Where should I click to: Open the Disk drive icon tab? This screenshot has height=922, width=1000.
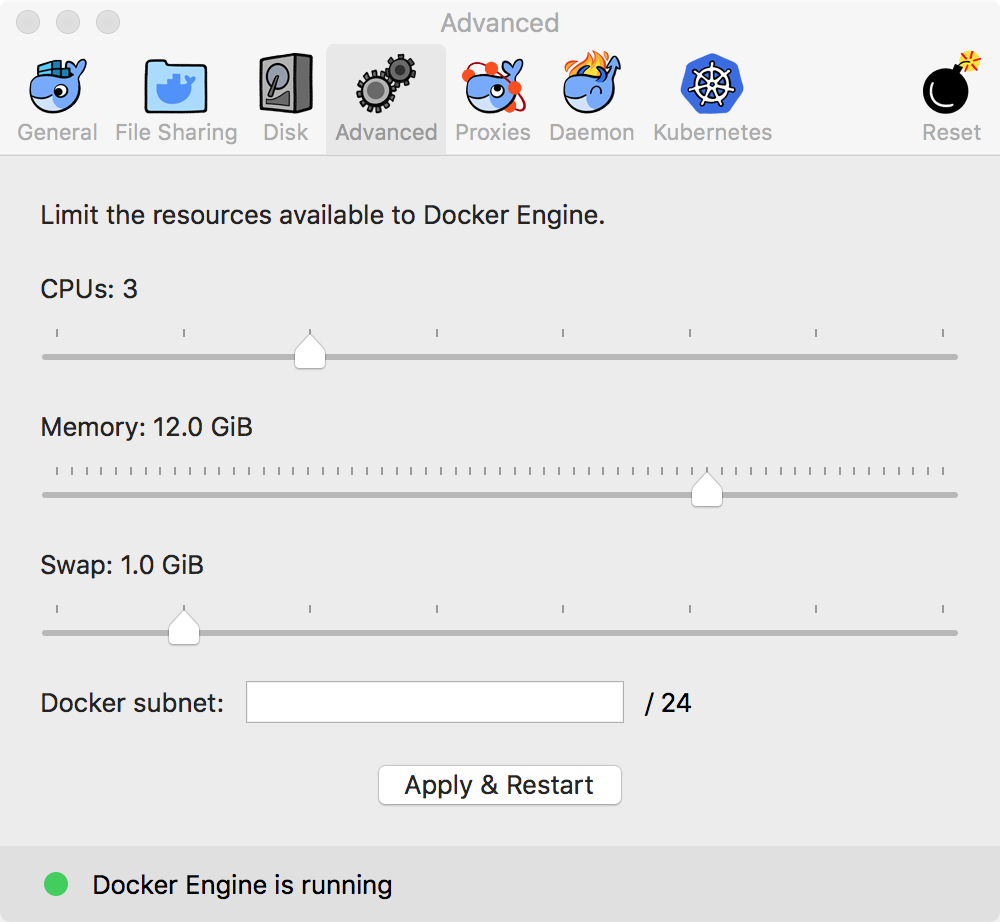point(286,84)
